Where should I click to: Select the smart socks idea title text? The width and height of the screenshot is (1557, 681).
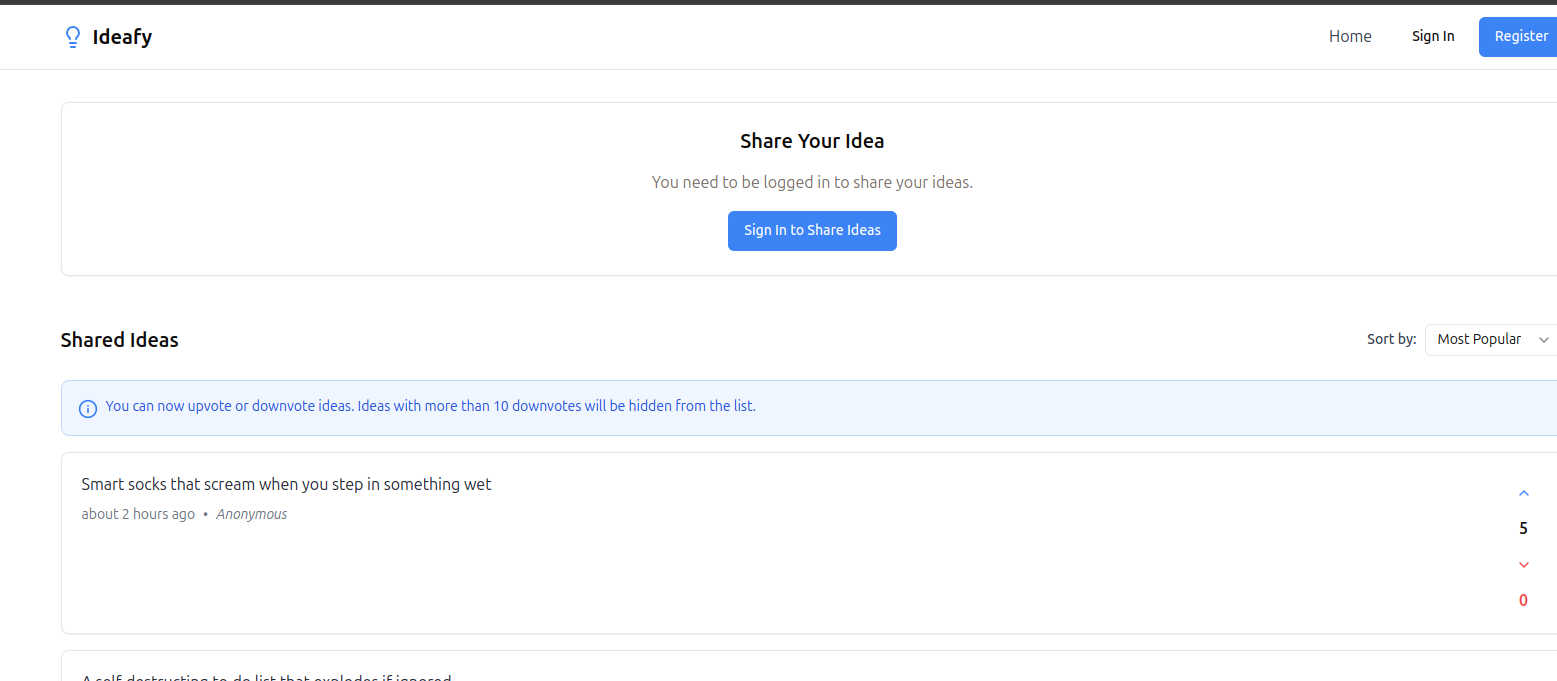(x=286, y=485)
